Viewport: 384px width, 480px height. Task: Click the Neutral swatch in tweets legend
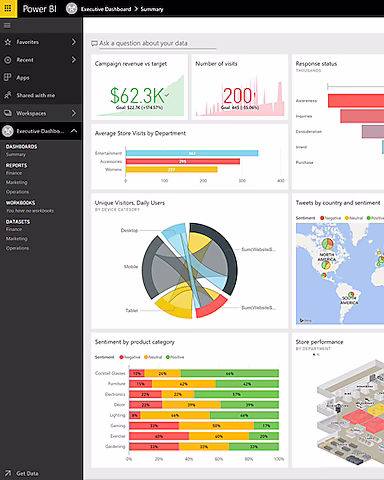point(347,218)
